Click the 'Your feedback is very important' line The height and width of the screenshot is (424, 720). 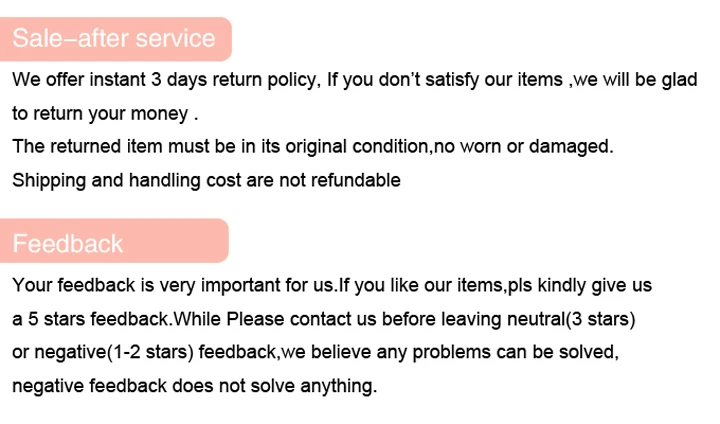coord(332,286)
